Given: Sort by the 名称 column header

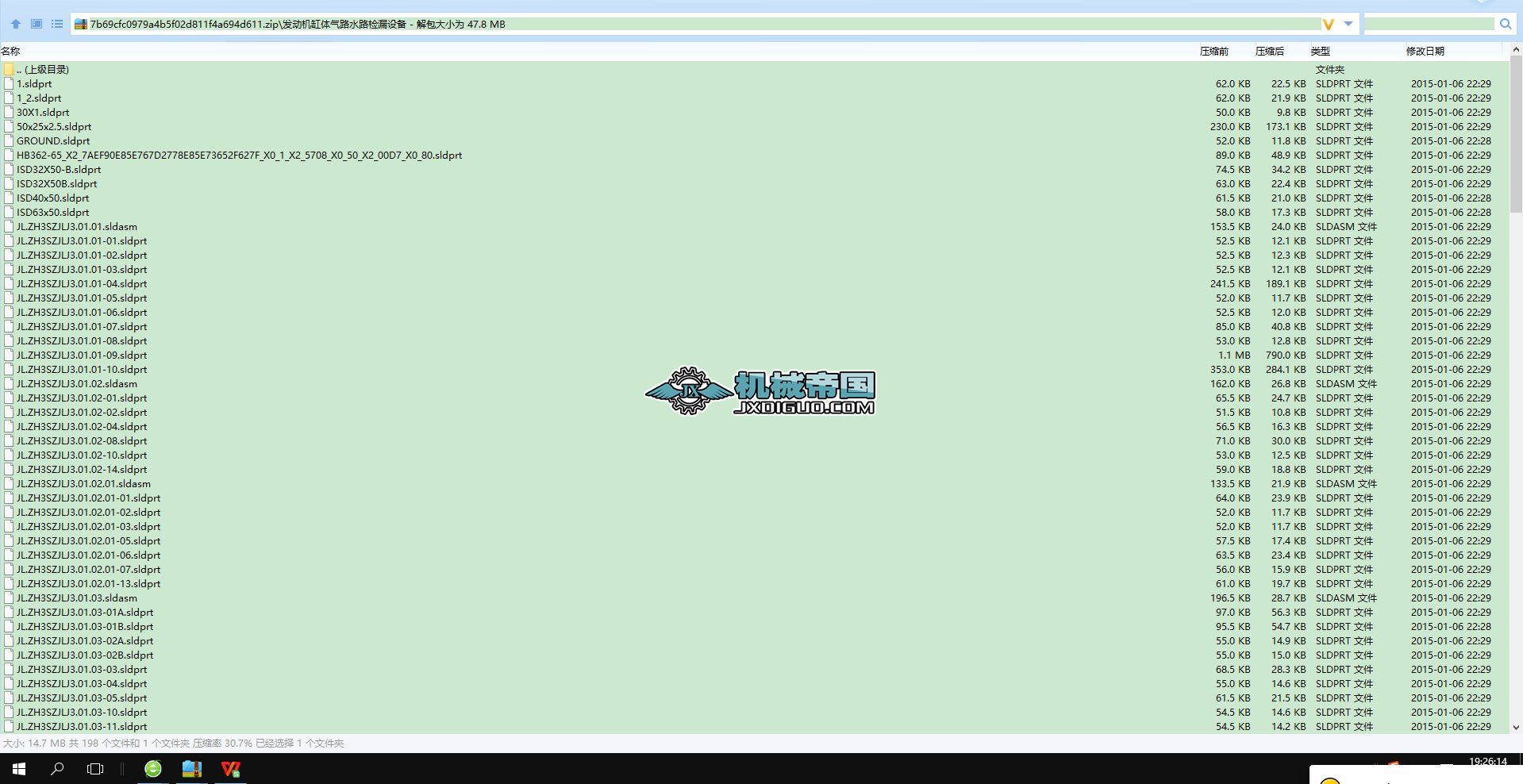Looking at the screenshot, I should click(10, 52).
